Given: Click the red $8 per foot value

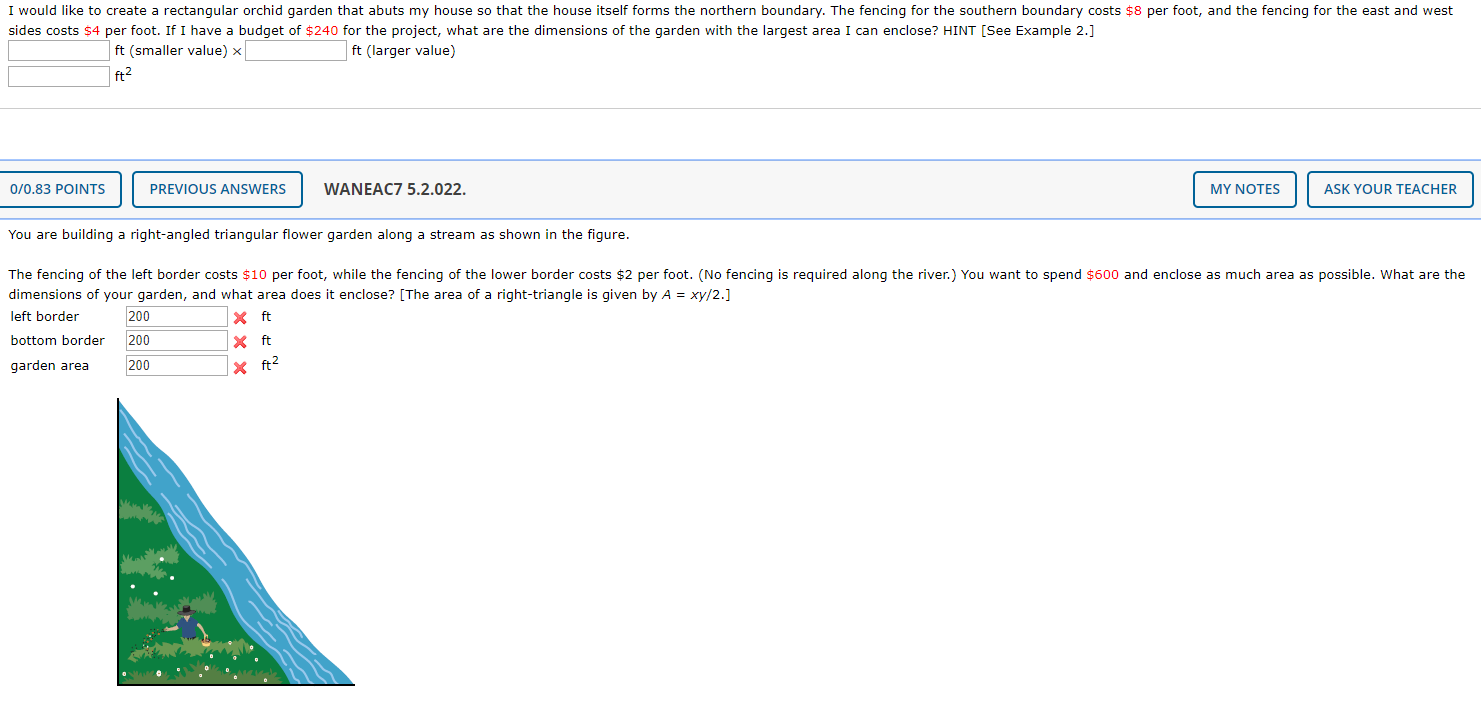Looking at the screenshot, I should pos(1134,10).
